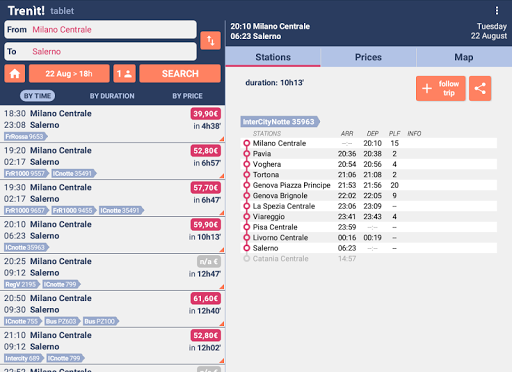The height and width of the screenshot is (372, 512).
Task: Sort results BY DURATION
Action: [112, 96]
